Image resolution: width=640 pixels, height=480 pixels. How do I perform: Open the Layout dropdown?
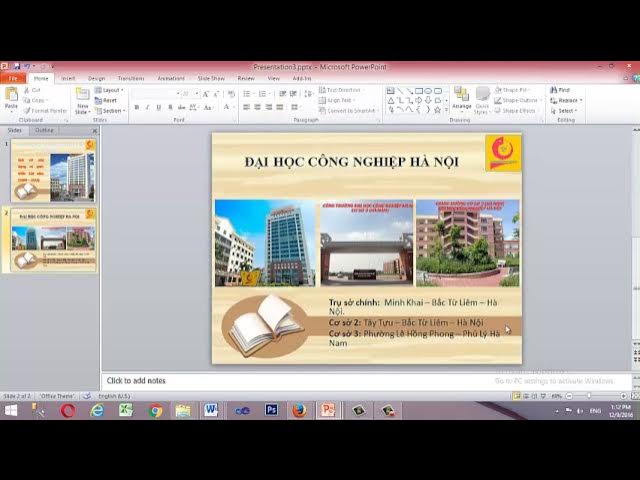click(x=109, y=90)
